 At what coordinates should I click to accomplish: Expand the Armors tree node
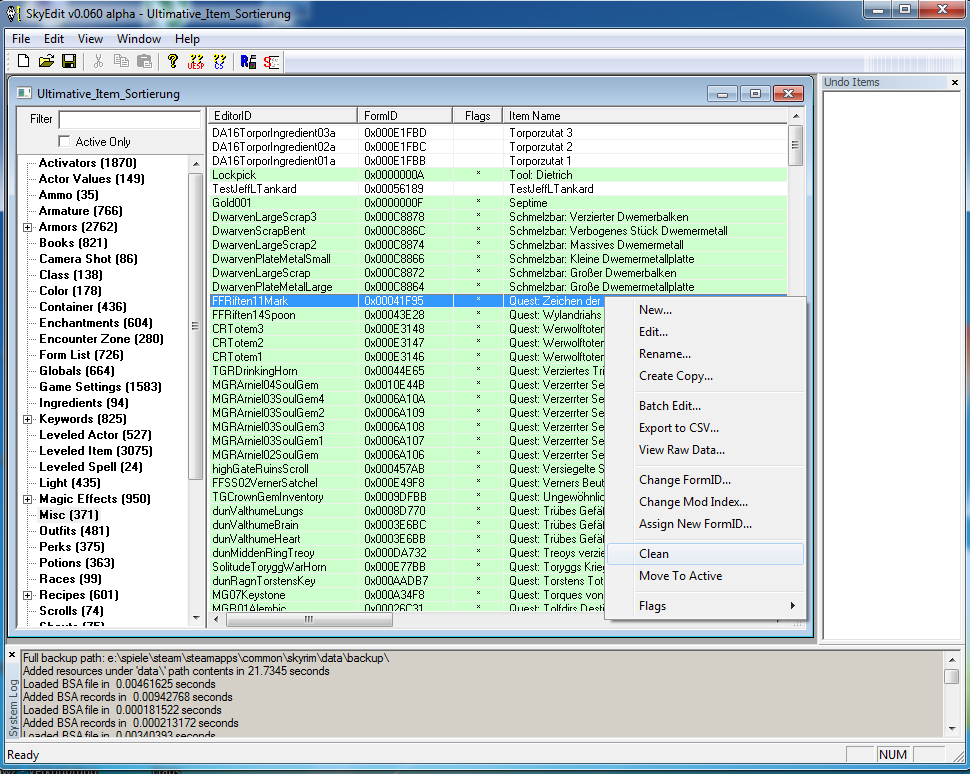coord(28,227)
